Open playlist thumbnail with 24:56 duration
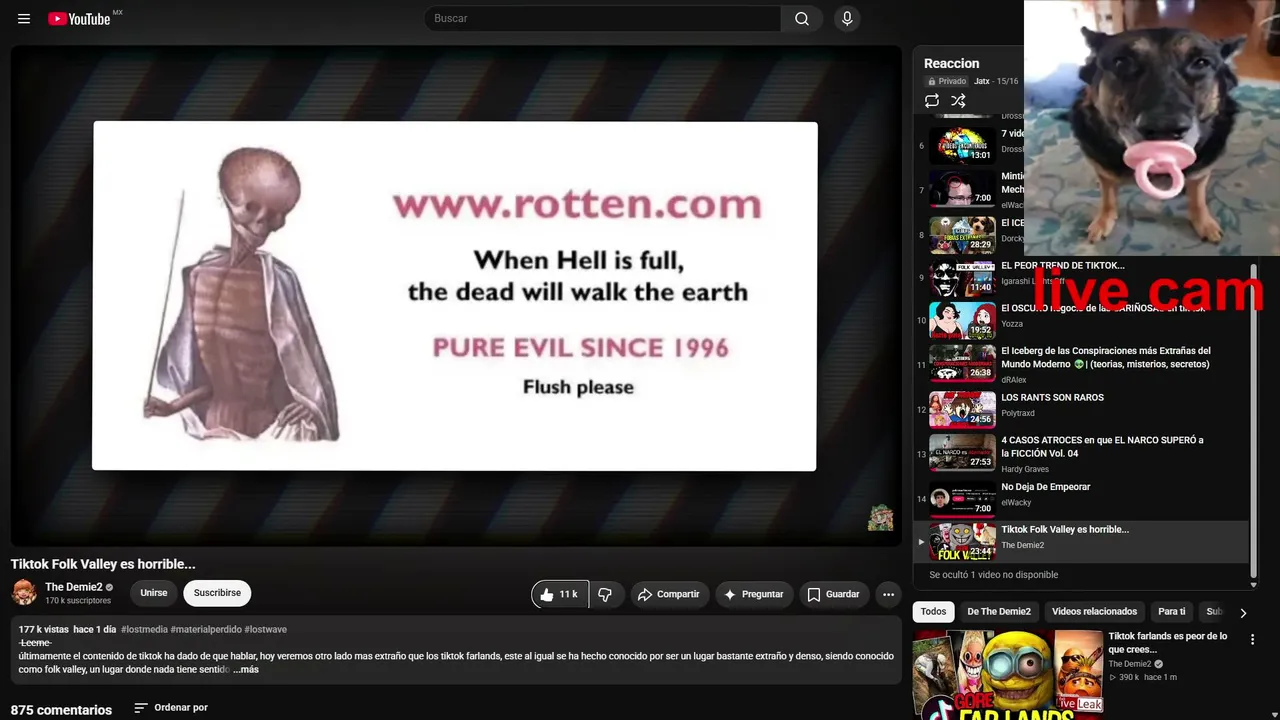Image resolution: width=1280 pixels, height=720 pixels. (x=962, y=409)
